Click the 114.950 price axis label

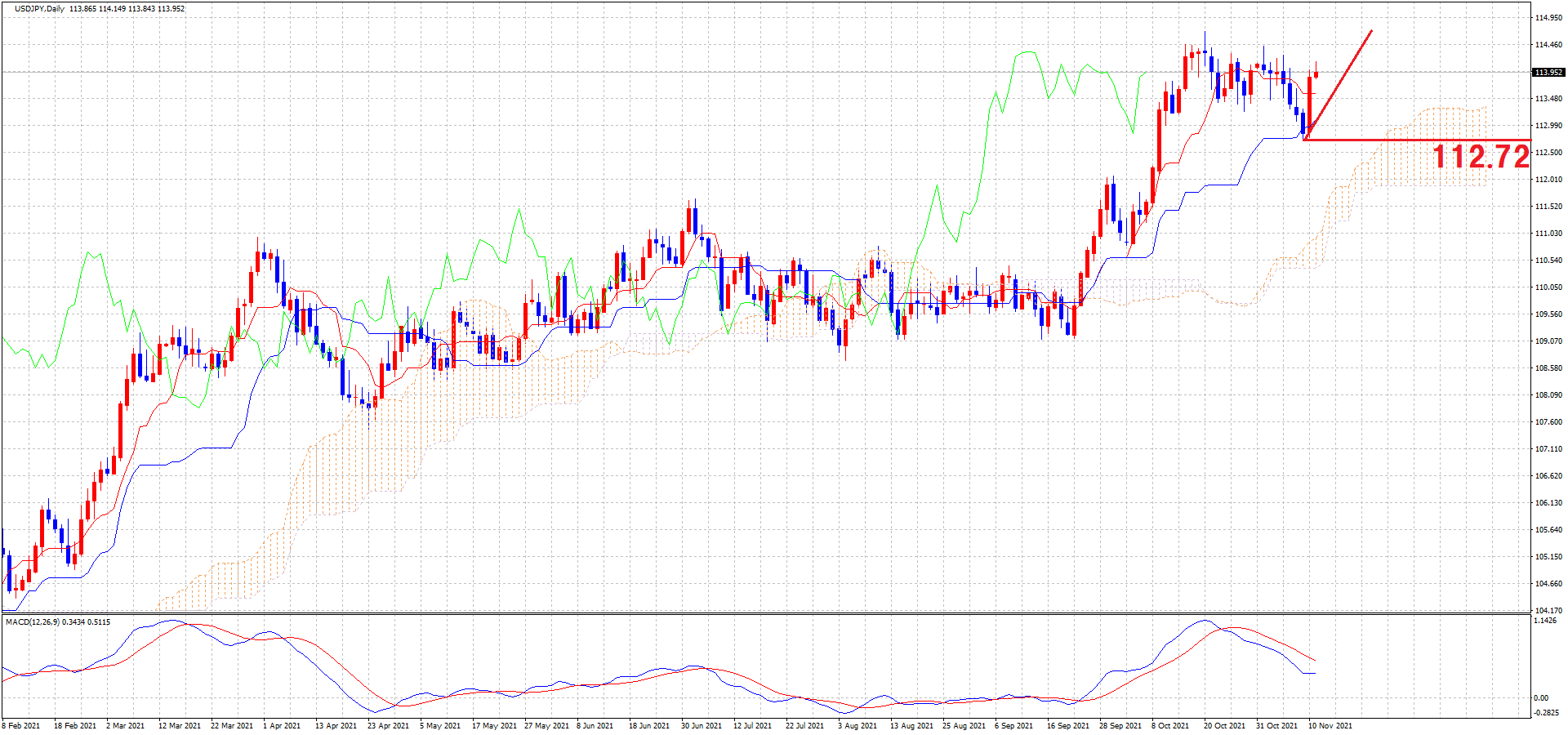(1548, 18)
